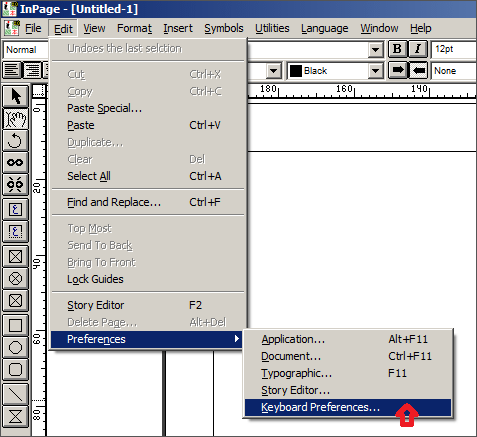Viewport: 477px width, 437px height.
Task: Click the vertical ruler at 20
Action: [x=37, y=188]
